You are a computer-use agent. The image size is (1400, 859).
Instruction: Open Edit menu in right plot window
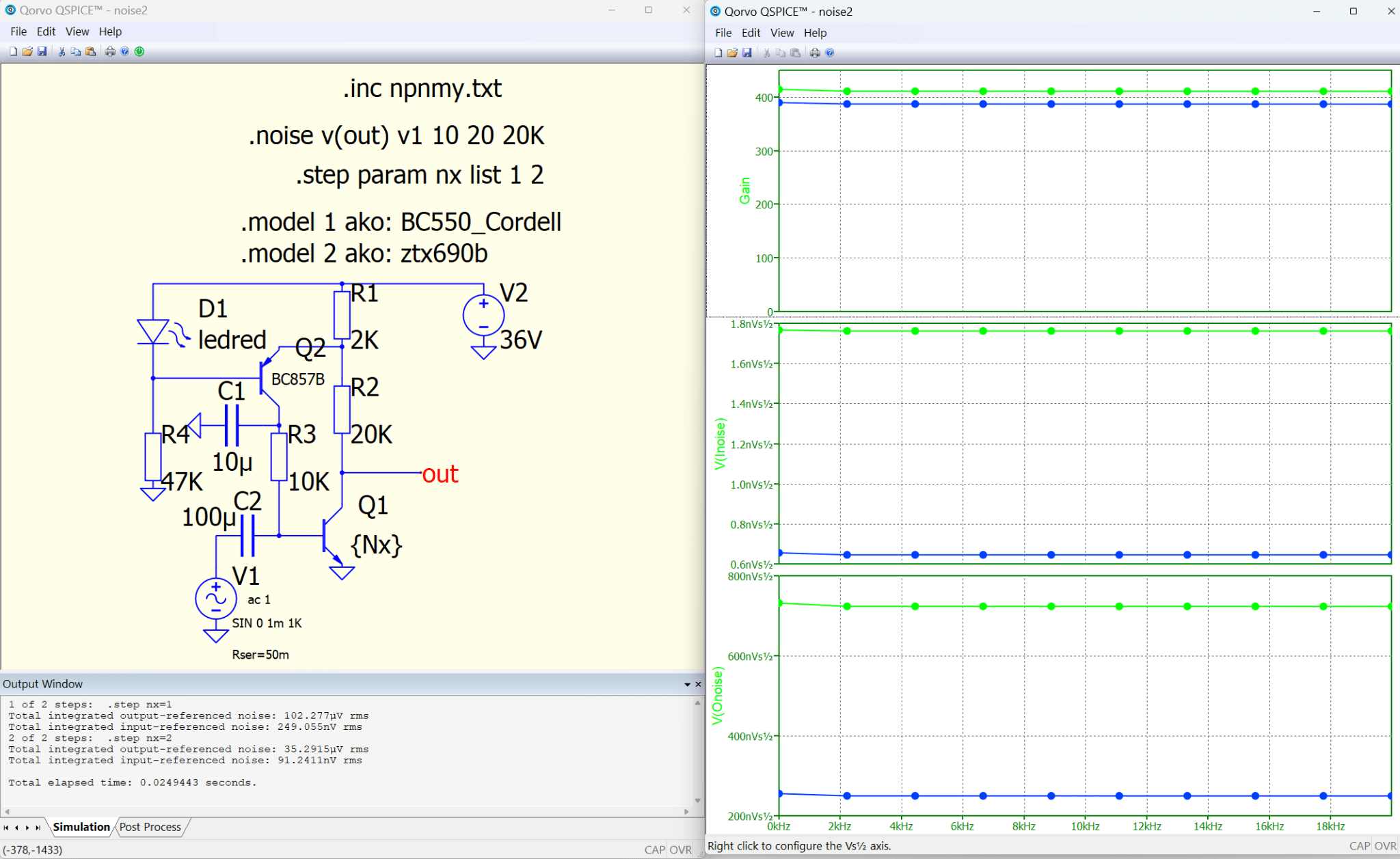click(751, 33)
